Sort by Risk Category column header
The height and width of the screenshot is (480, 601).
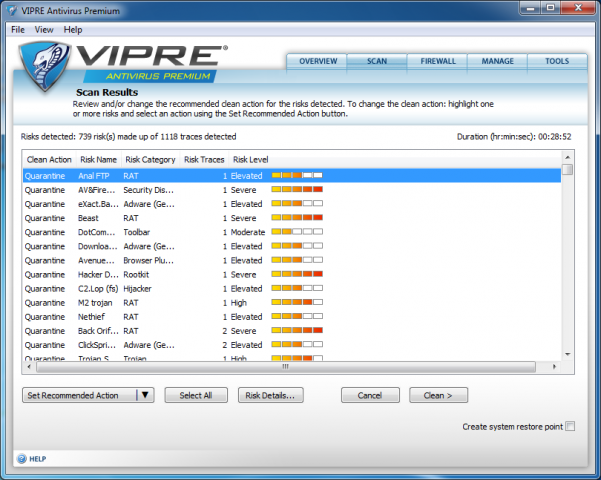click(150, 159)
